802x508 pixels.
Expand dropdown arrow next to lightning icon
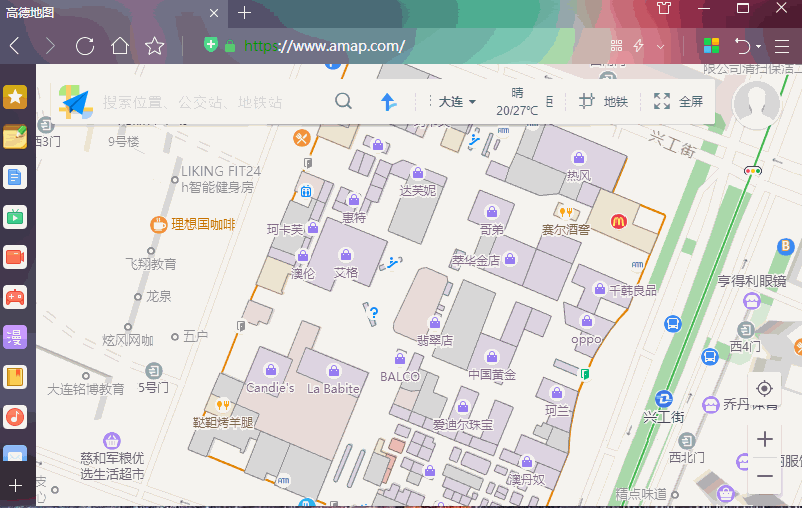(660, 47)
